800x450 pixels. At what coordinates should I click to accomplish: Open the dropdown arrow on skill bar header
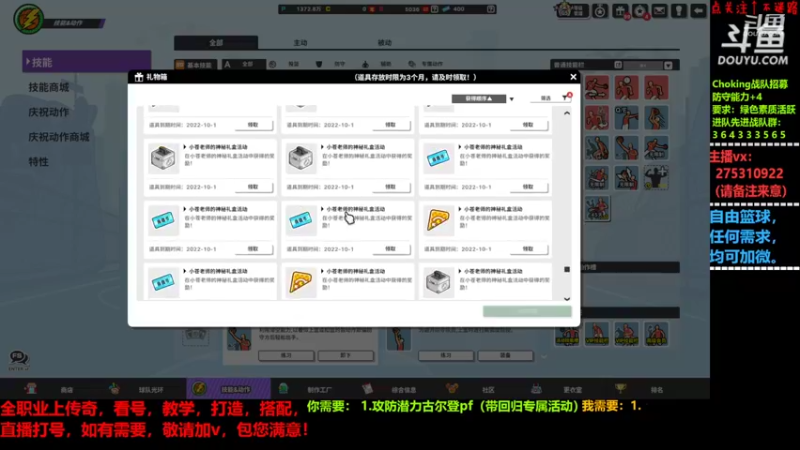point(668,65)
